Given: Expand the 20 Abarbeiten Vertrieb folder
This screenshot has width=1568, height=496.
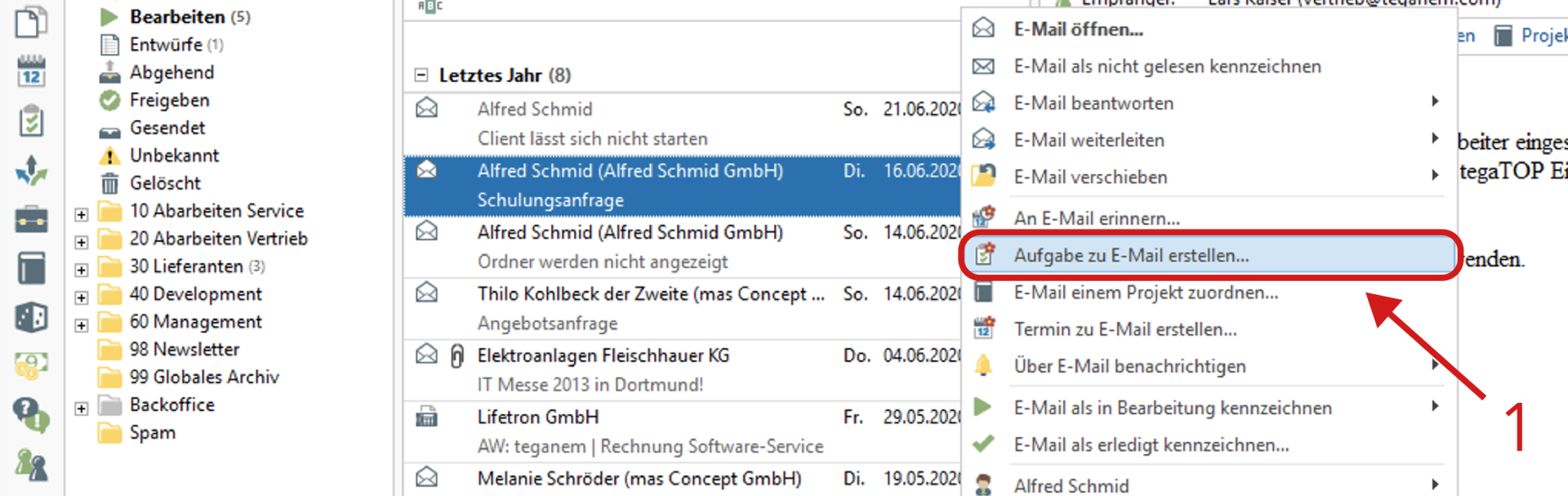Looking at the screenshot, I should (x=81, y=243).
